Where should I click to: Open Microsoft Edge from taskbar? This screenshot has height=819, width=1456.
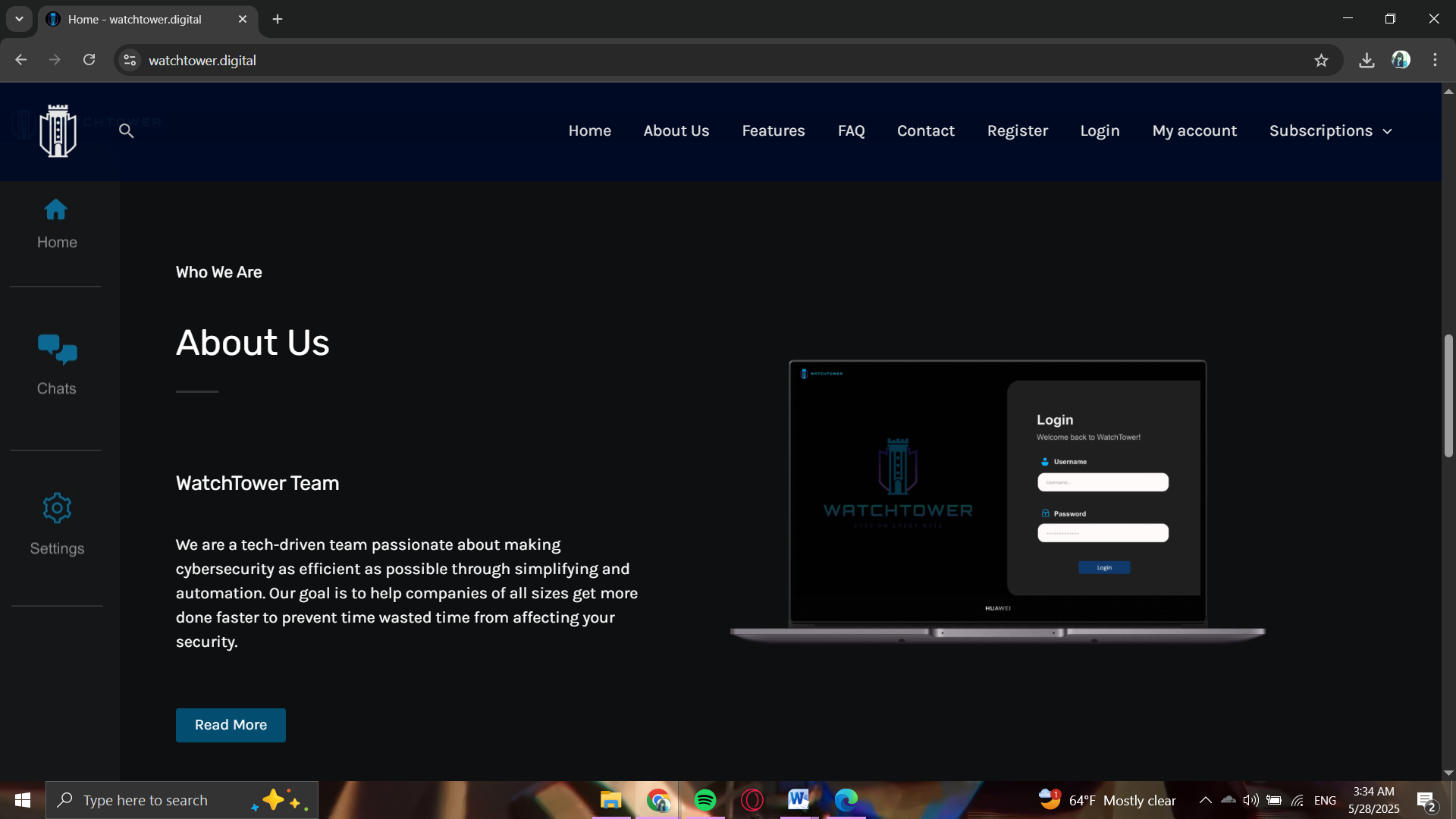[846, 800]
